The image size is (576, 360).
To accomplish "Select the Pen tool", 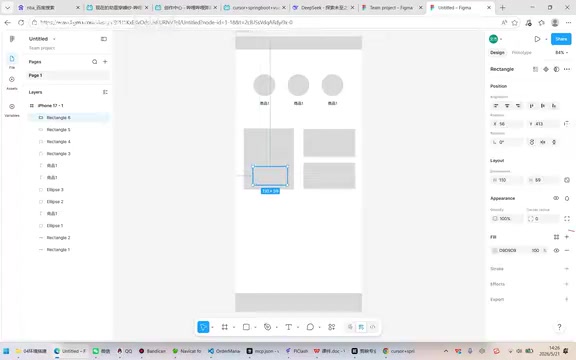I will pyautogui.click(x=267, y=327).
